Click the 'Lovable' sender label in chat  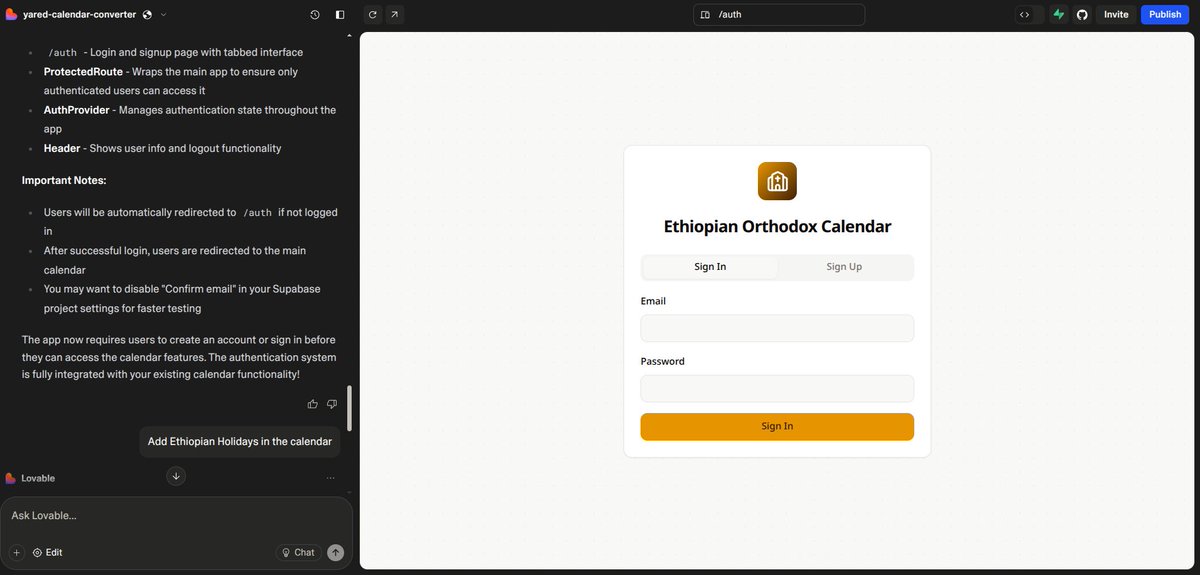(x=38, y=478)
